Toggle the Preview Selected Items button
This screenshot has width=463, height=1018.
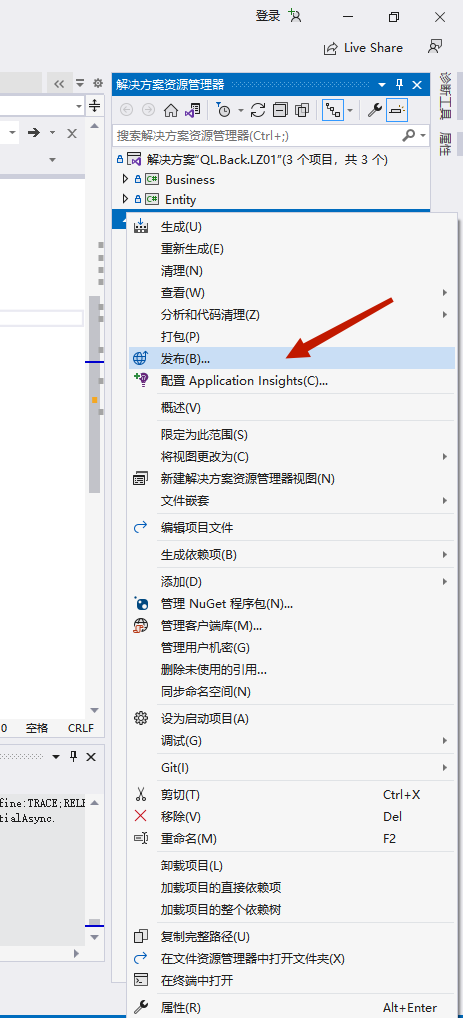(x=397, y=110)
